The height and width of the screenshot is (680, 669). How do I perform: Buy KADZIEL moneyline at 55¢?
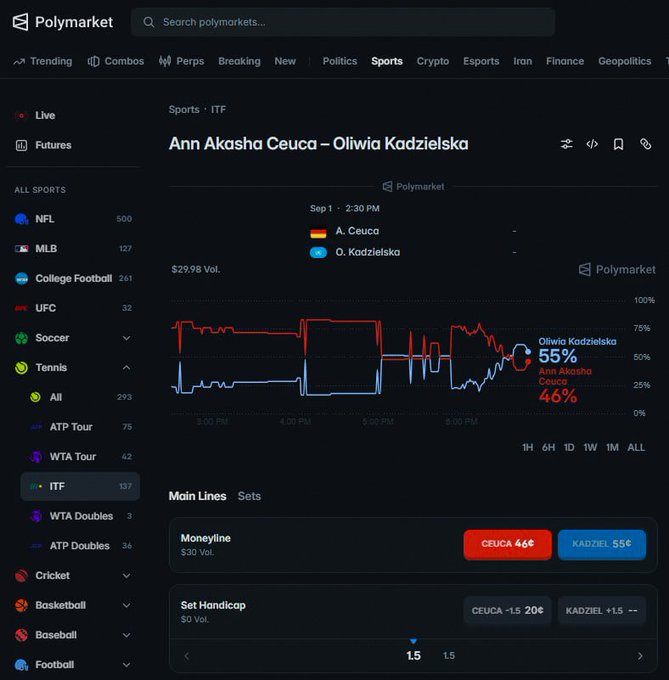pyautogui.click(x=602, y=544)
